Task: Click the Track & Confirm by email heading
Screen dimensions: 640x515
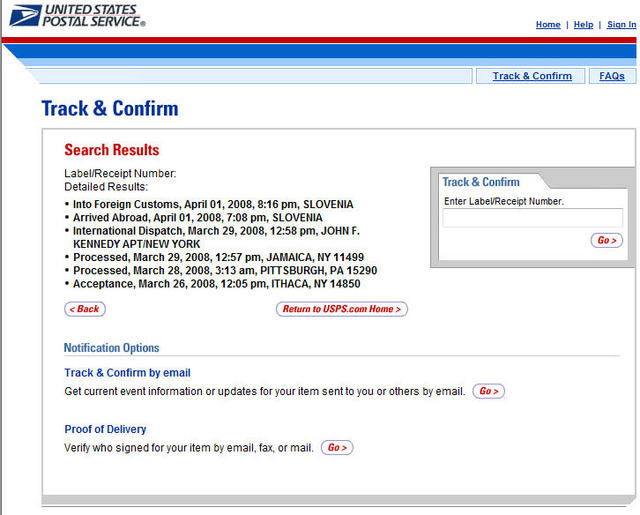Action: click(x=127, y=373)
